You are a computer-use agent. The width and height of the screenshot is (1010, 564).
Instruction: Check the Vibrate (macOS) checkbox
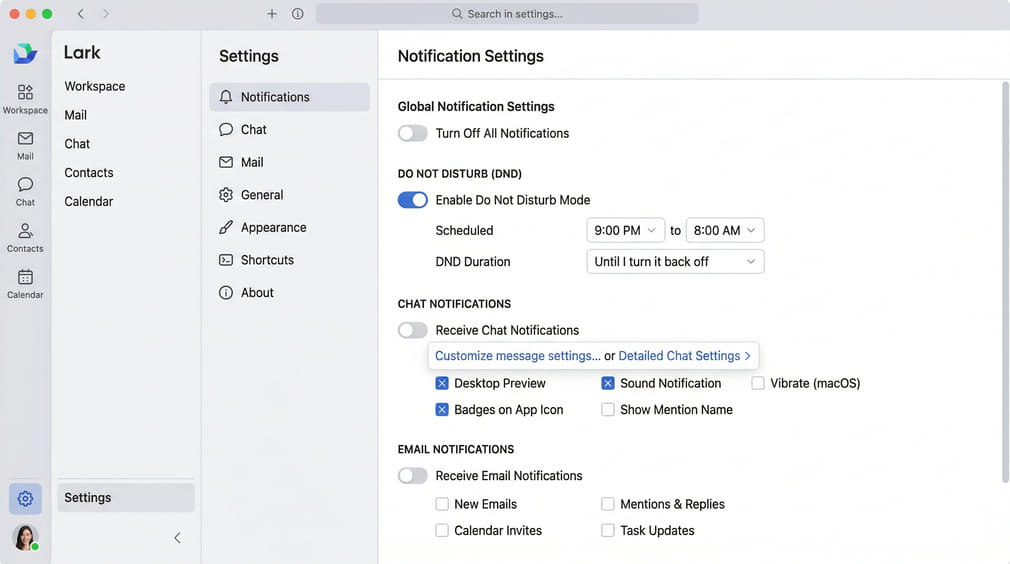point(758,383)
